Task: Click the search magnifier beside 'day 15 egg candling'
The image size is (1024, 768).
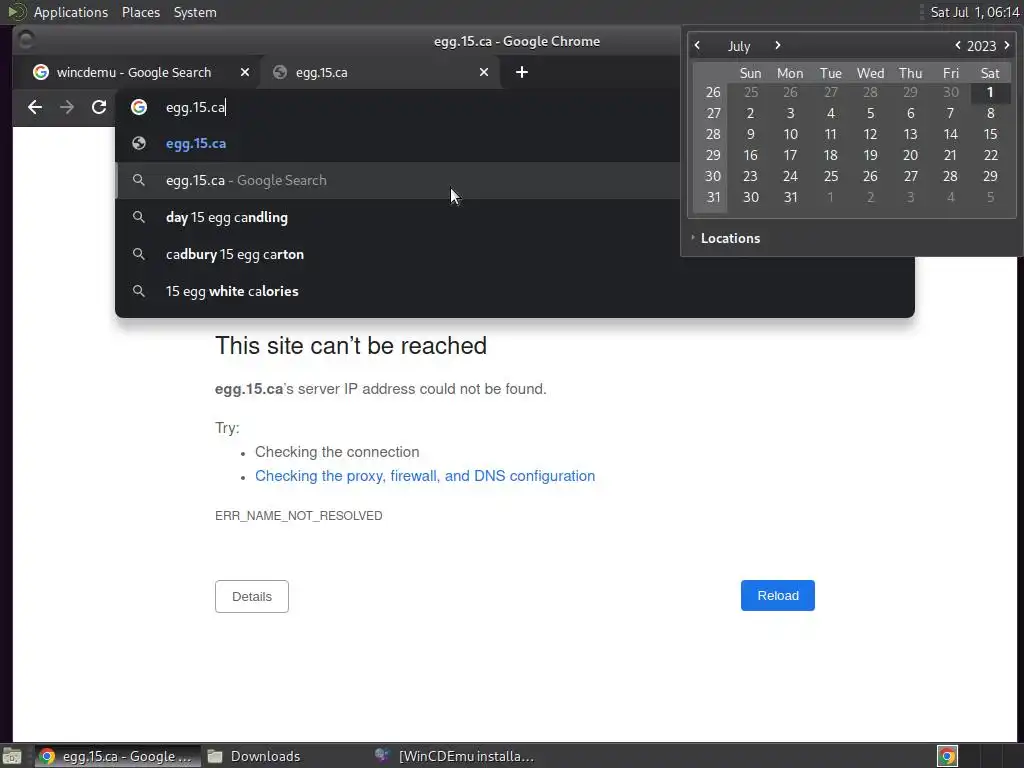Action: pyautogui.click(x=138, y=217)
